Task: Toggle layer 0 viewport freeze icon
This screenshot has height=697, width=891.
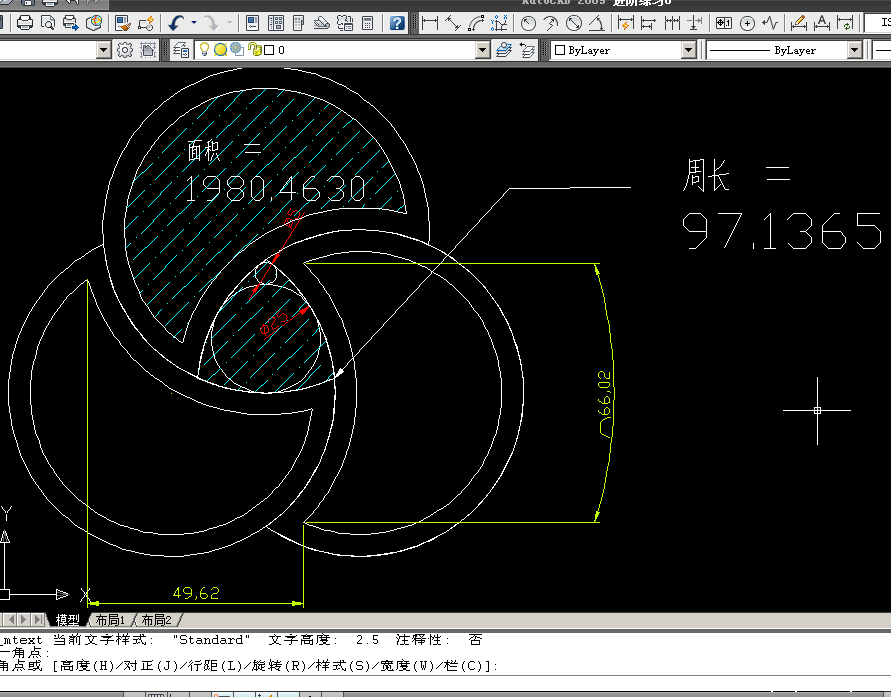Action: pyautogui.click(x=238, y=50)
